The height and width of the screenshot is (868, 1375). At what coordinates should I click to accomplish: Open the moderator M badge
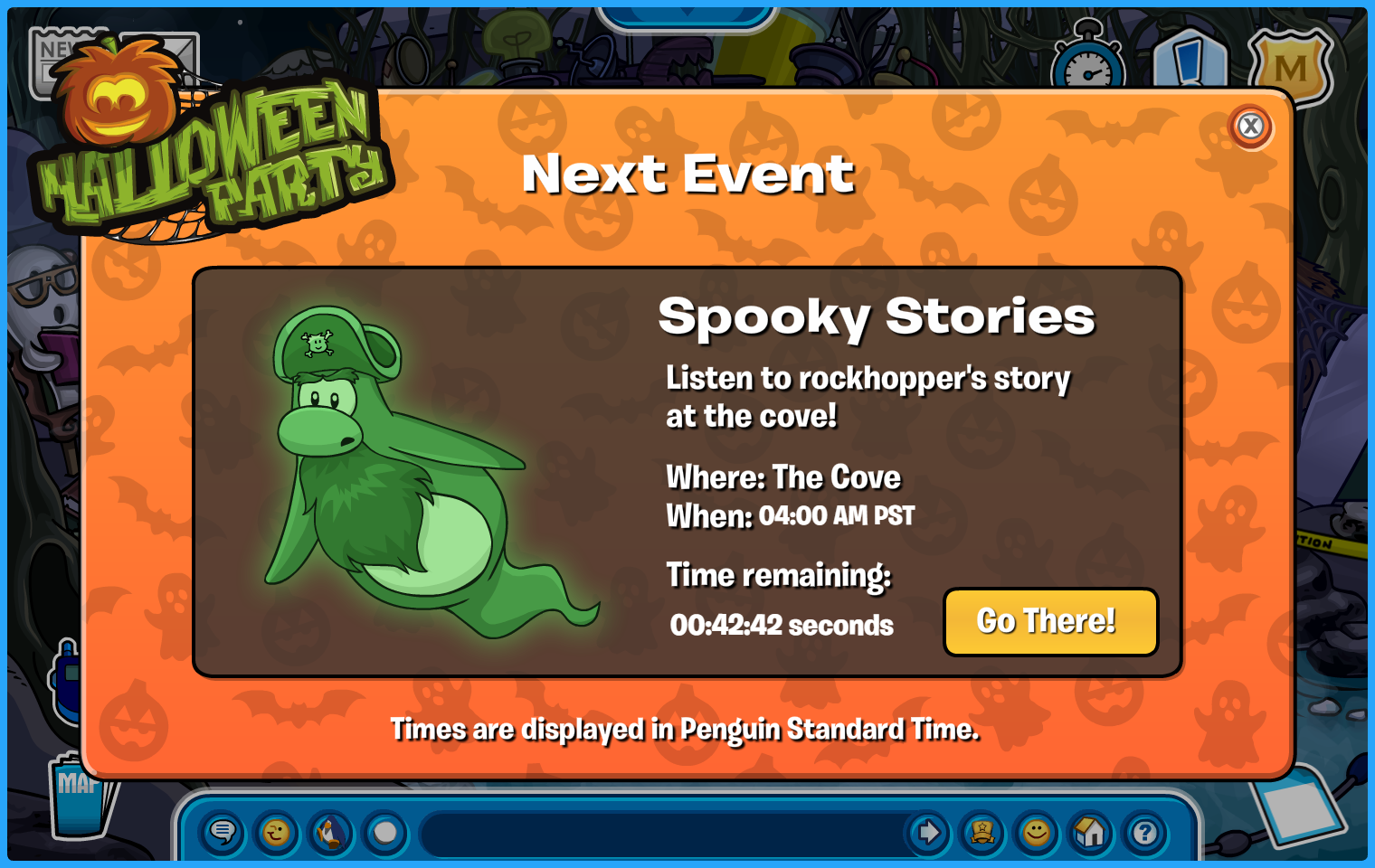click(1290, 63)
